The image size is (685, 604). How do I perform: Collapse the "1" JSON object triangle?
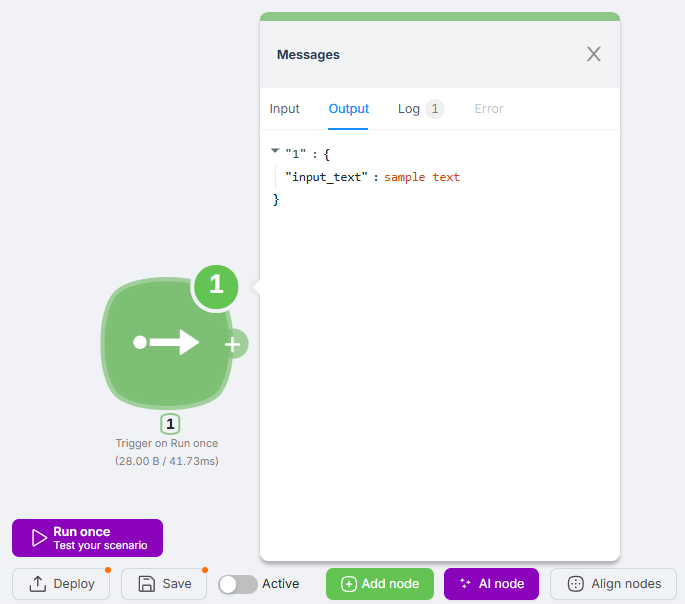(275, 151)
